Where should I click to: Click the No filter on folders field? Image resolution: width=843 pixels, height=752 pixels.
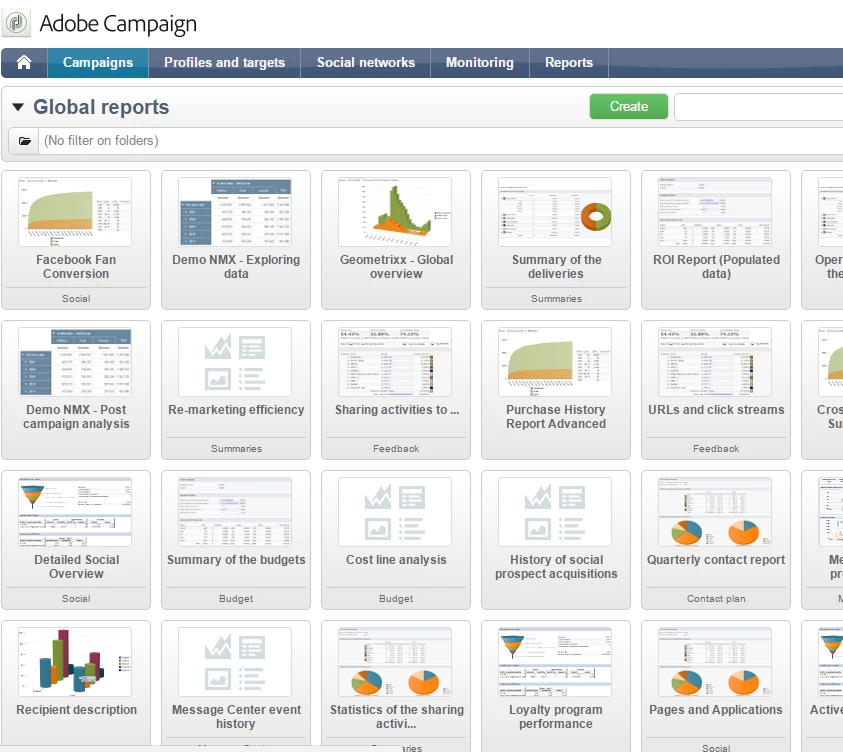[441, 141]
